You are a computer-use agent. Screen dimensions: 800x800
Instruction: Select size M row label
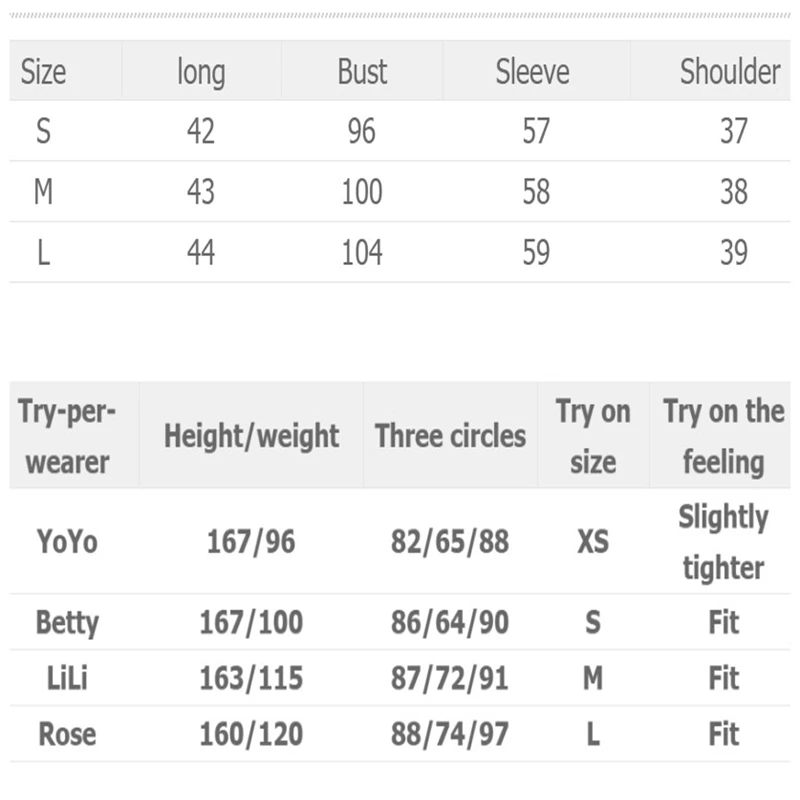click(43, 191)
